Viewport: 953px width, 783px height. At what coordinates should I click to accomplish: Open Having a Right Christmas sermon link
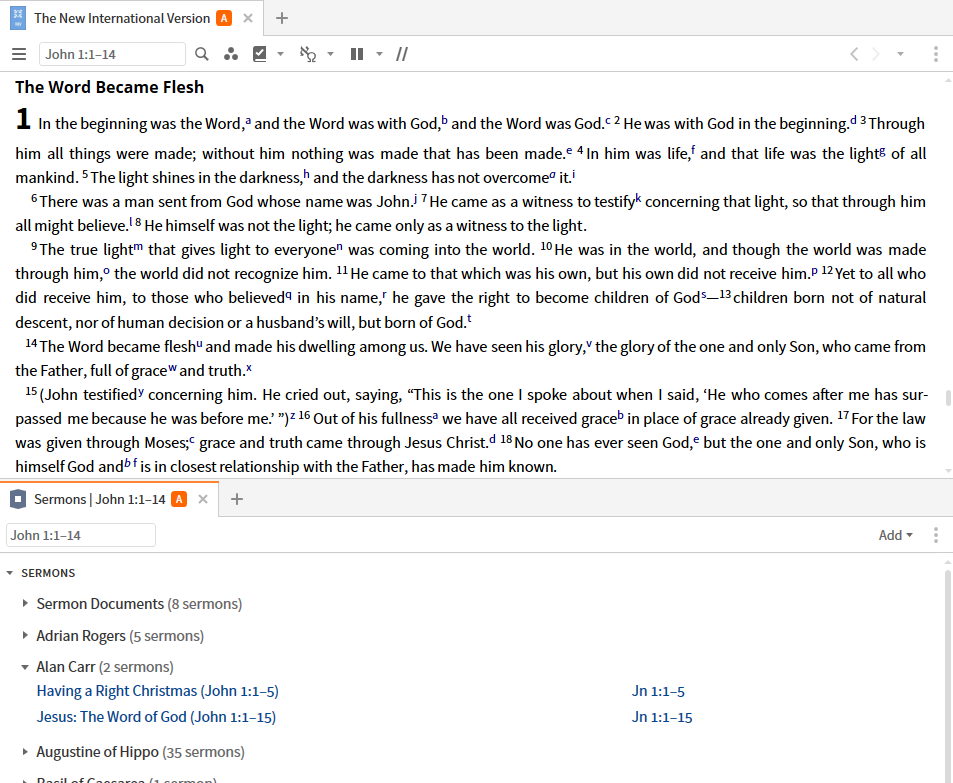pos(157,691)
